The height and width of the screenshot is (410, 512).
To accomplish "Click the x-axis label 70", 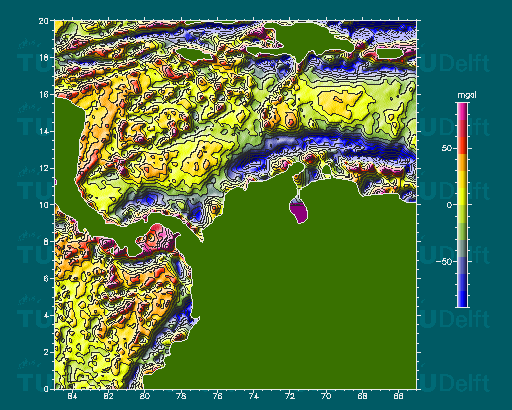I will click(x=326, y=396).
